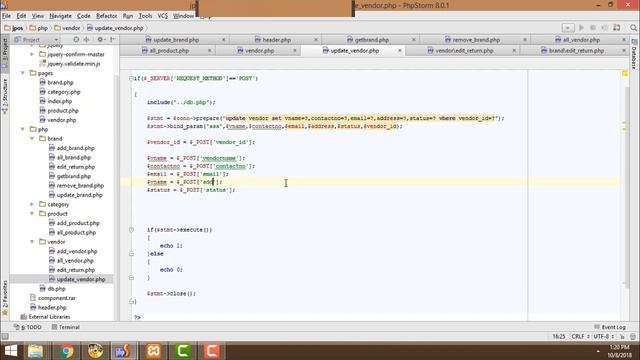Collapse the vendor folder

(x=32, y=242)
